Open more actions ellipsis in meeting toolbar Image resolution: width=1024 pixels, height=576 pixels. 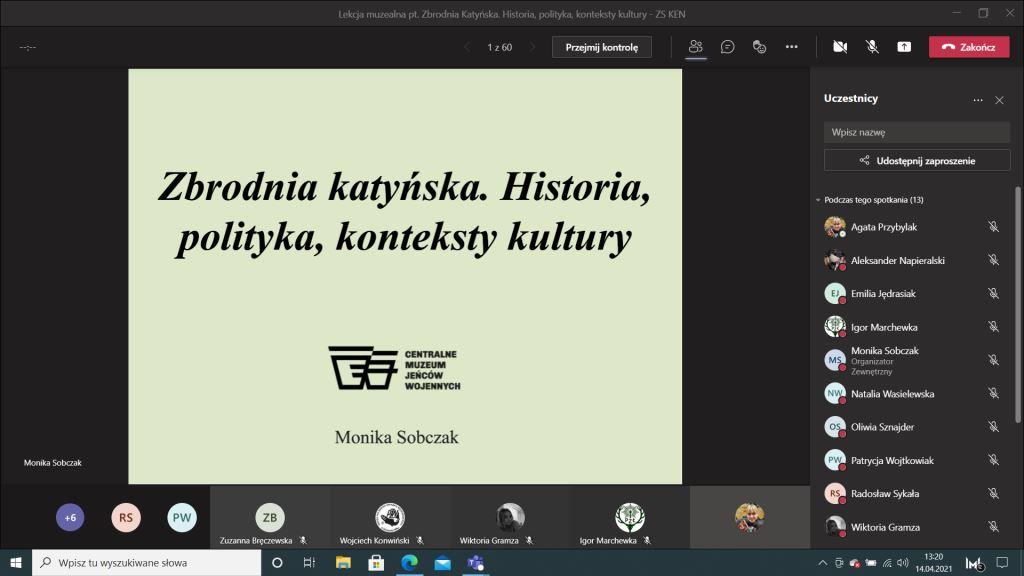[791, 47]
